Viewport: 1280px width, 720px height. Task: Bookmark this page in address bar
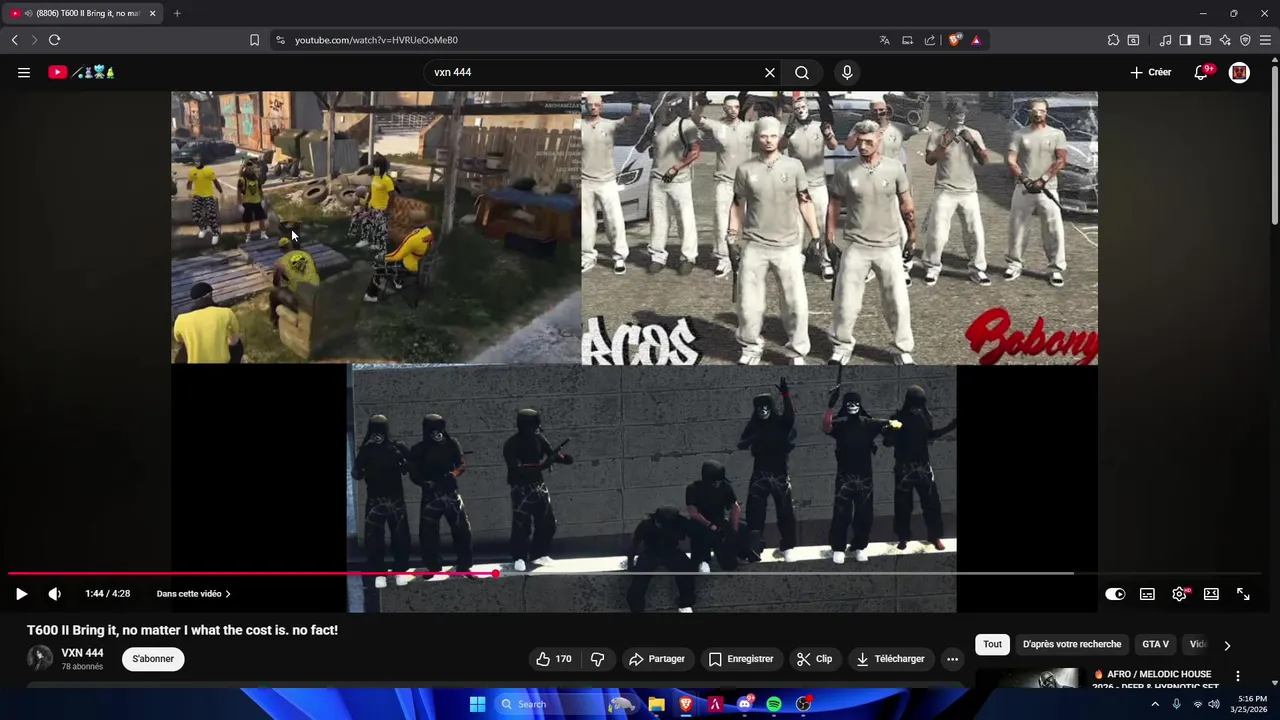[254, 40]
